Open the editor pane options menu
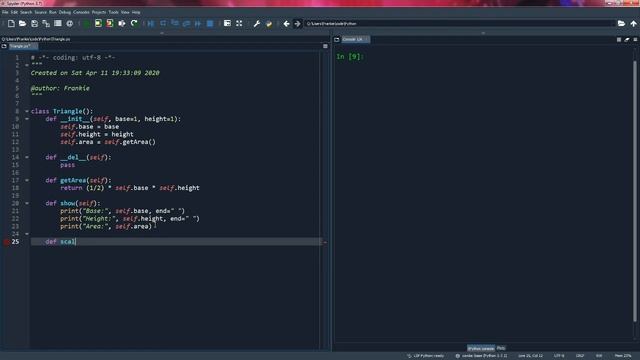Viewport: 640px width, 360px height. click(325, 46)
